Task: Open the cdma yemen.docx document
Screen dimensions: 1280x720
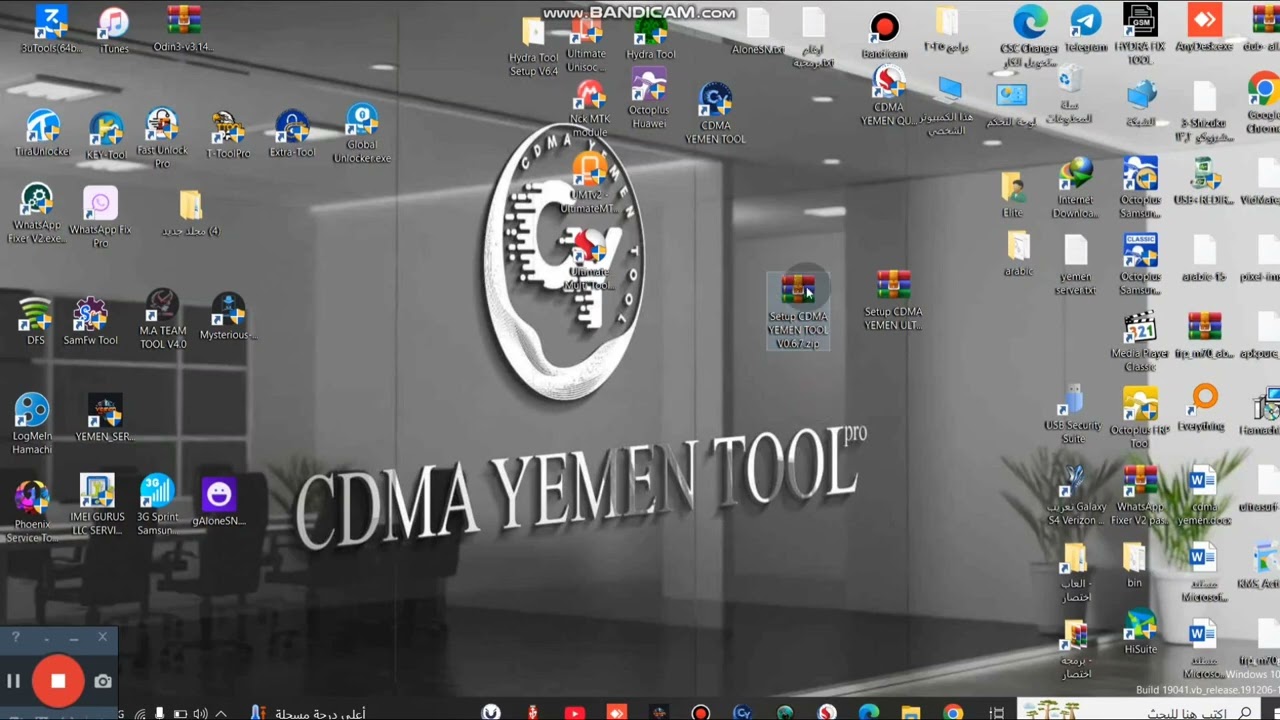Action: point(1203,494)
